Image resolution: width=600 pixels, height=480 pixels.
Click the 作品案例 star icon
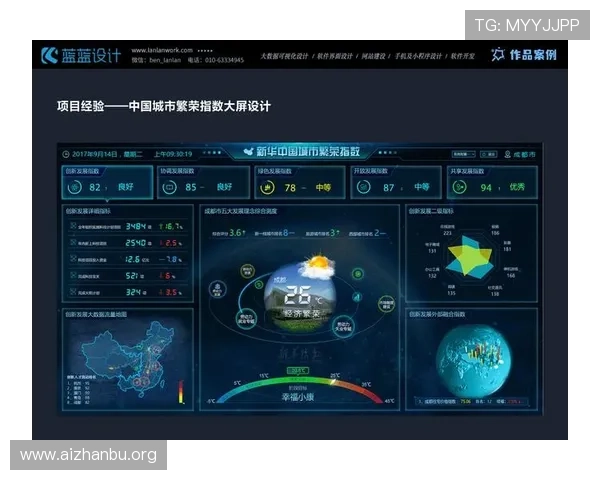tap(497, 55)
